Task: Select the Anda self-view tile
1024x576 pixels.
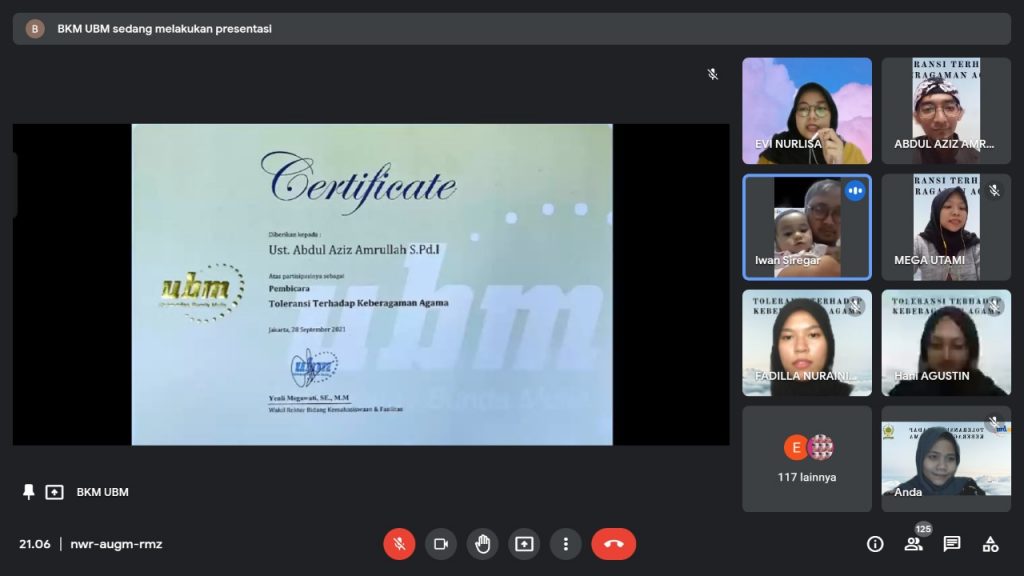Action: [x=946, y=458]
